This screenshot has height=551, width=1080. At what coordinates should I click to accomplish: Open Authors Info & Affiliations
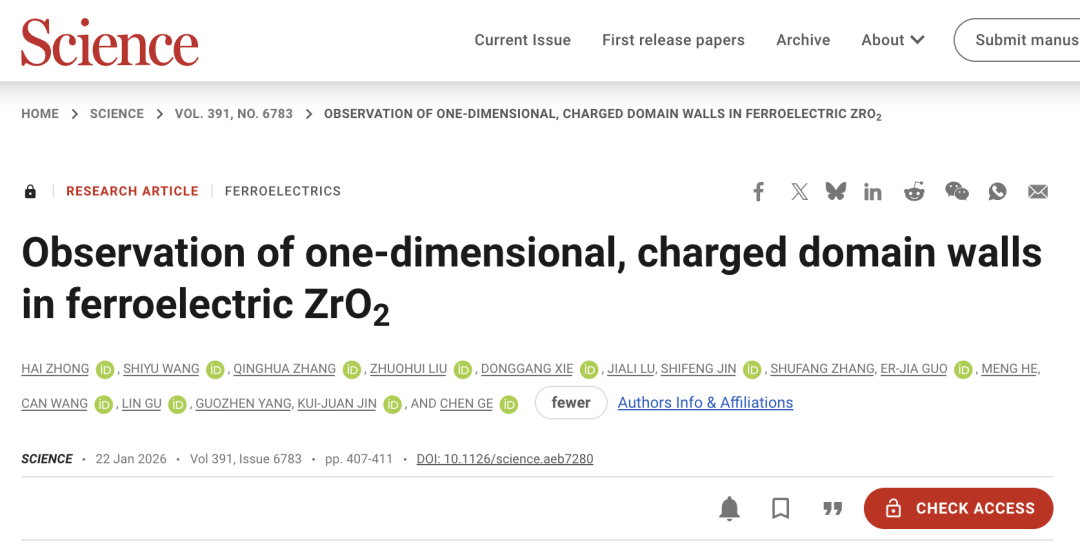click(705, 402)
